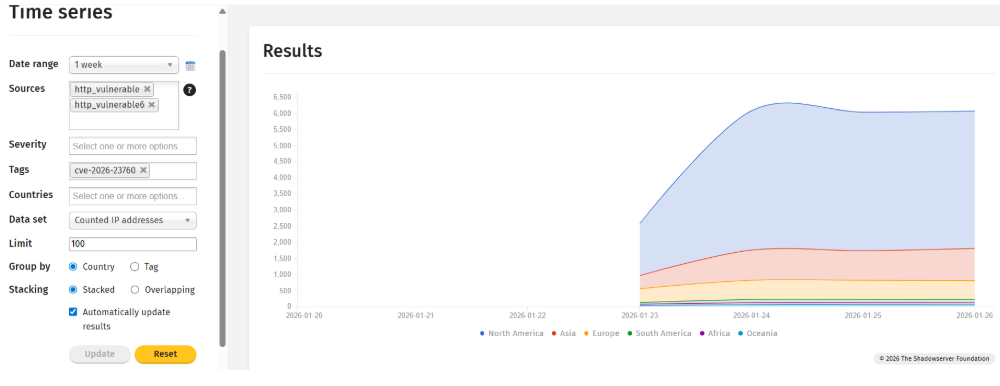Click the 2026-01-24 axis date label
The image size is (1000, 386).
point(751,315)
